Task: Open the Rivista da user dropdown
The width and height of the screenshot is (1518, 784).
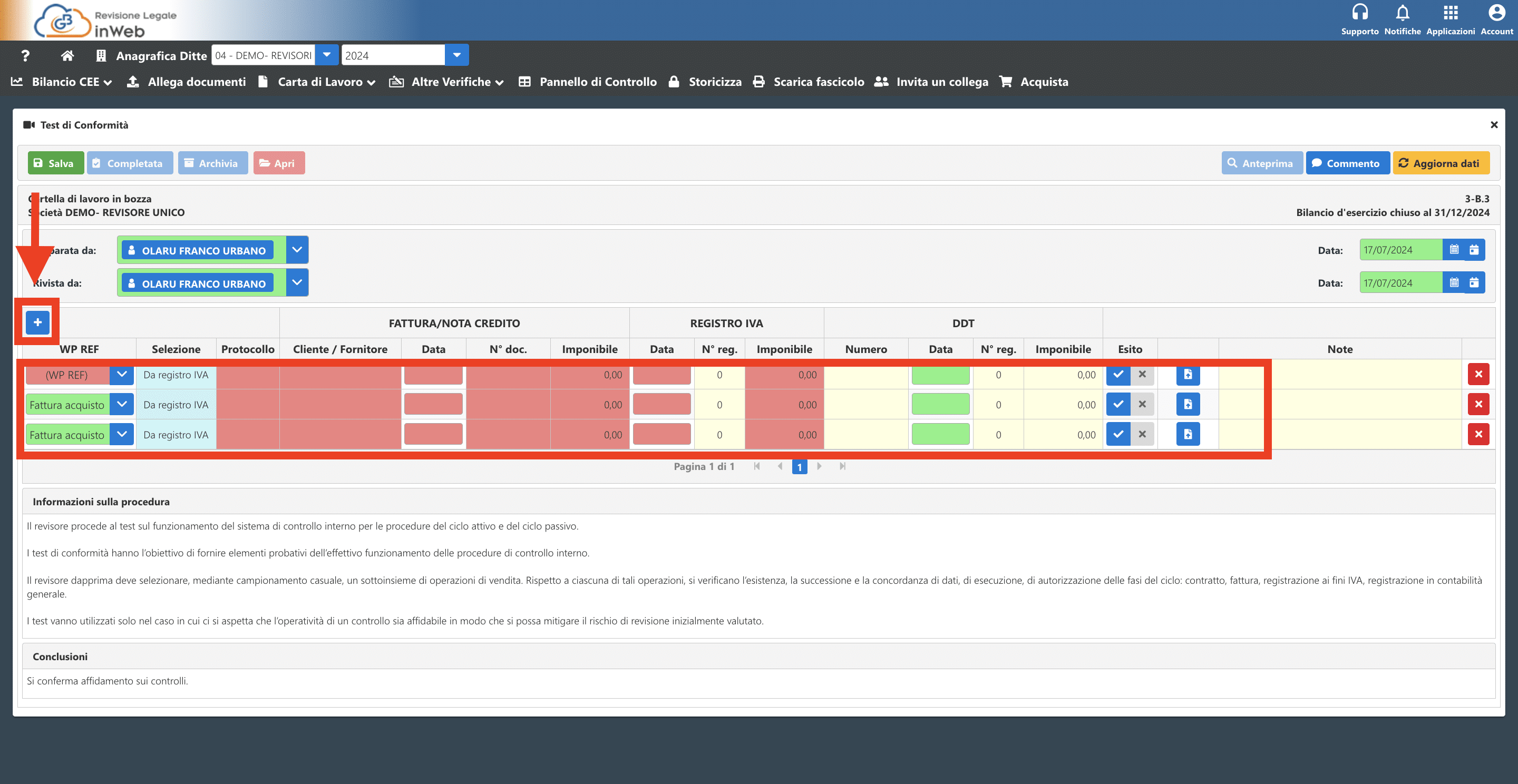Action: [x=297, y=283]
